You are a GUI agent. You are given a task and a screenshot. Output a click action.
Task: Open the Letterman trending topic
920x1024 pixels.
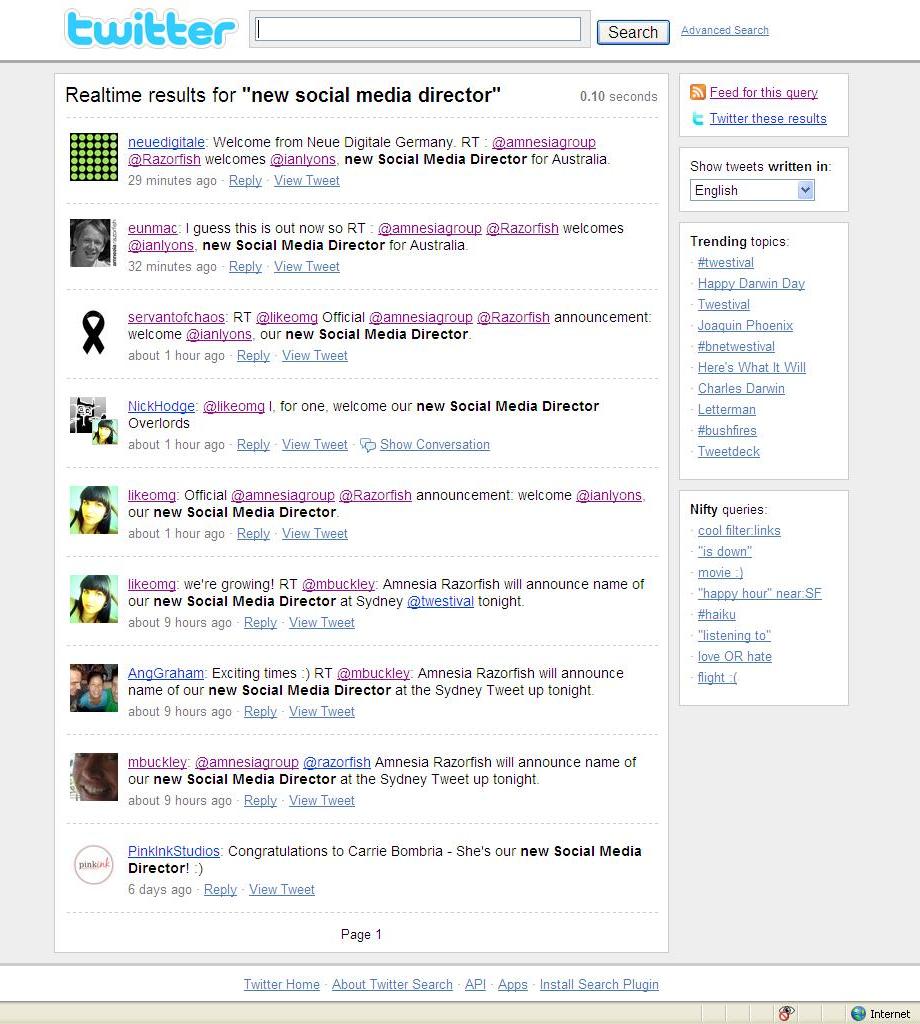727,409
